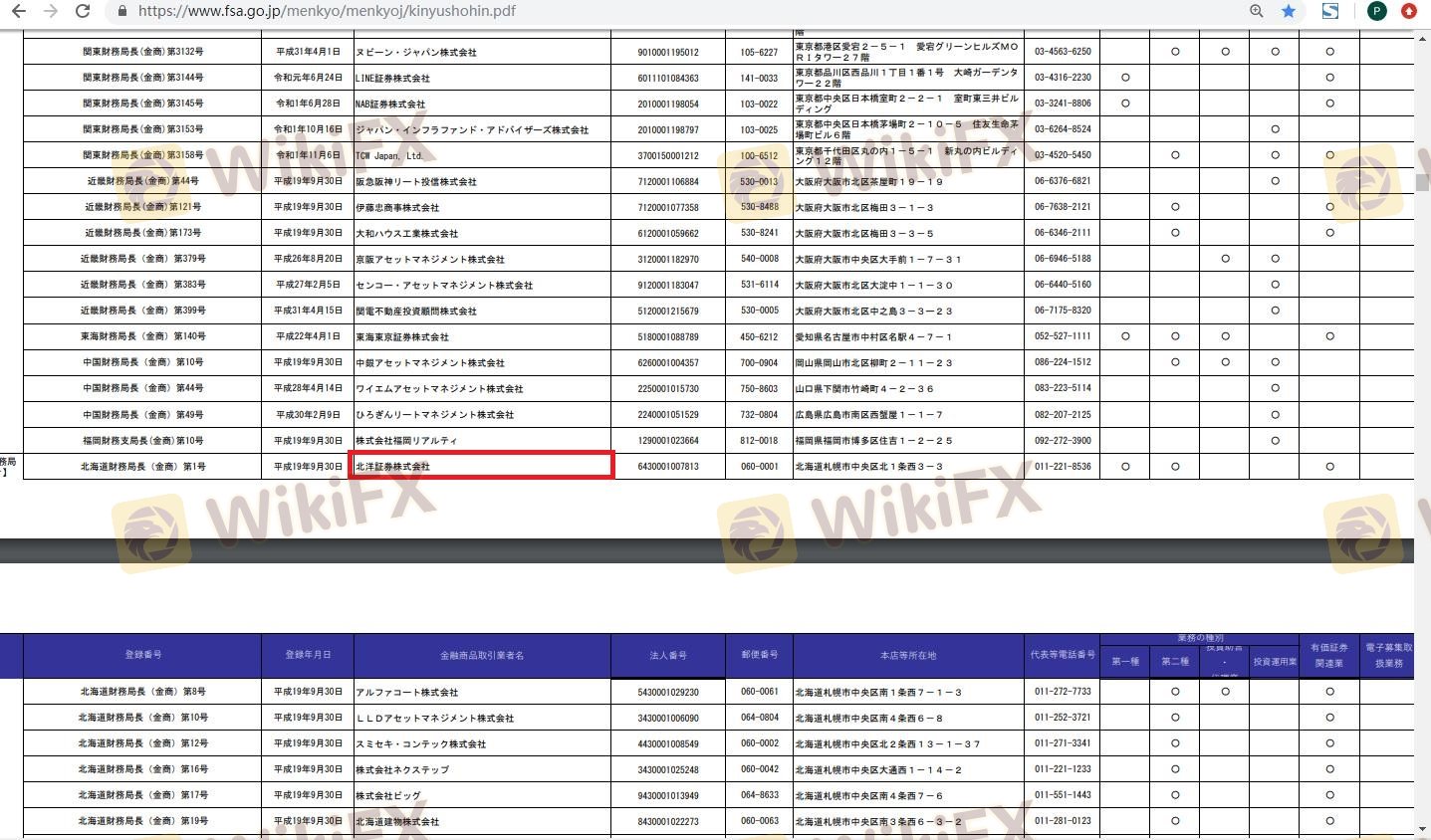
Task: Click the vertical scrollbar down arrow
Action: [x=1422, y=829]
